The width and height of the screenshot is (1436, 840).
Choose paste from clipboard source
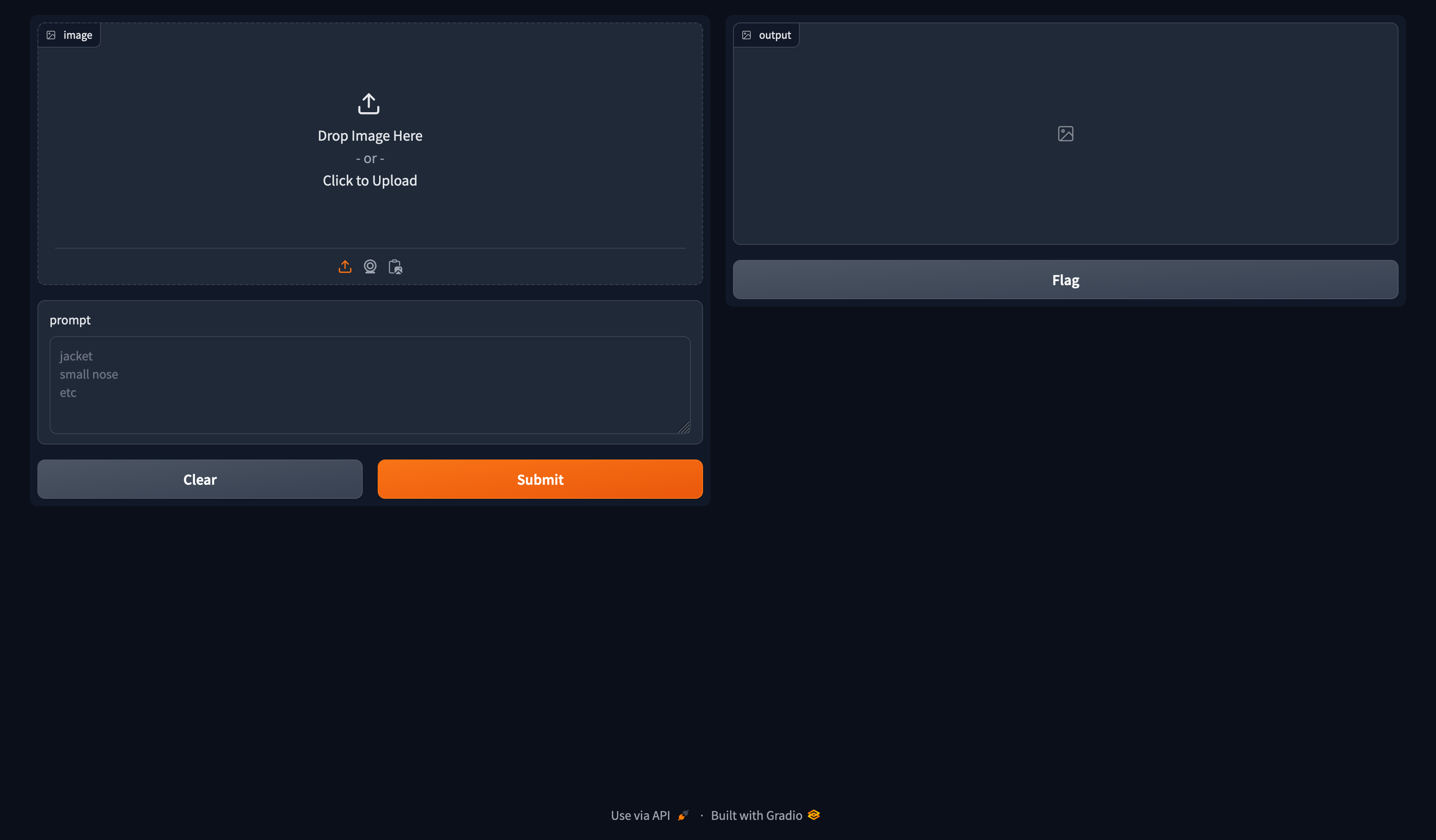click(x=395, y=267)
